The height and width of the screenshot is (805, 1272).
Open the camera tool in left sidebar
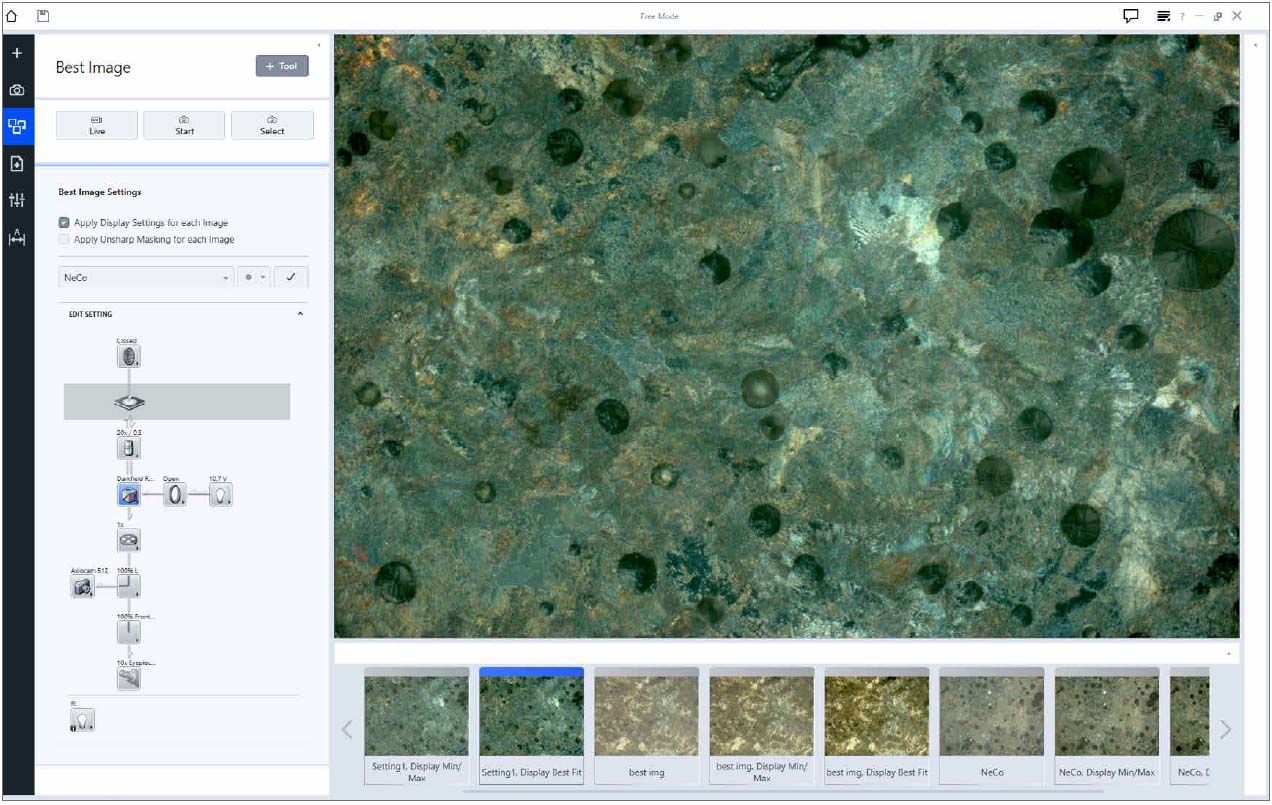coord(17,90)
